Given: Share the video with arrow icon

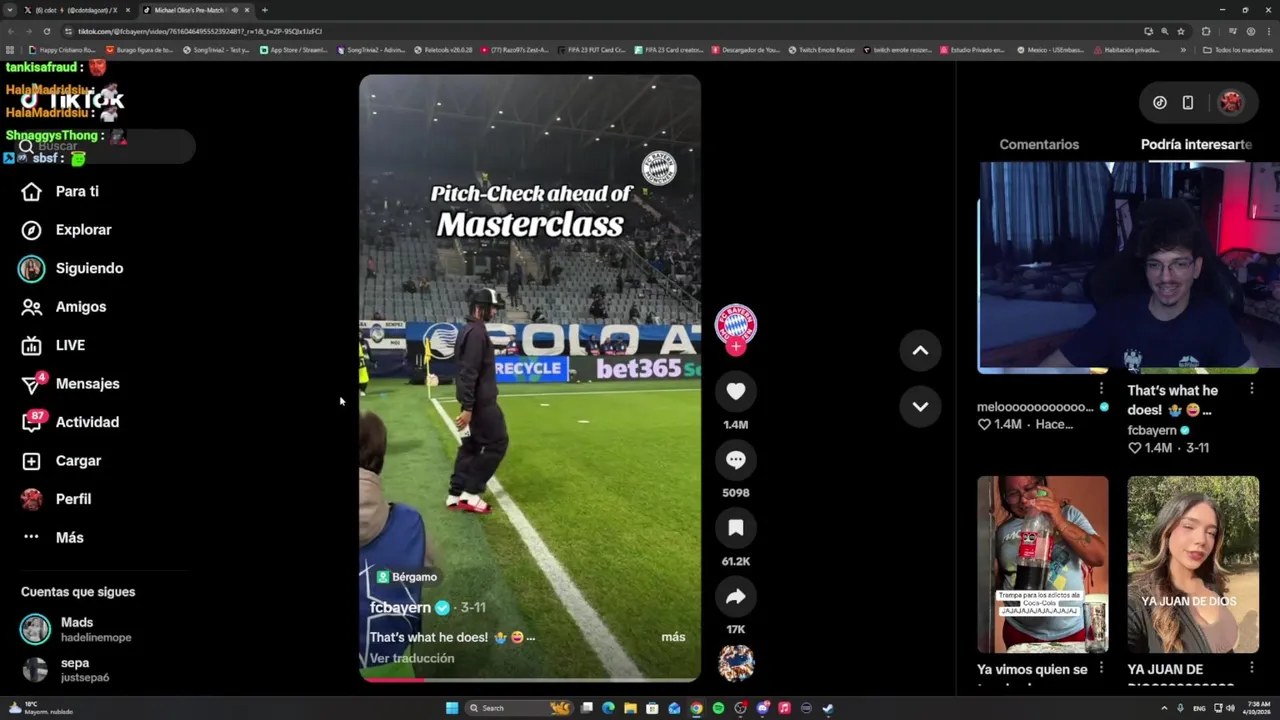Looking at the screenshot, I should (736, 597).
